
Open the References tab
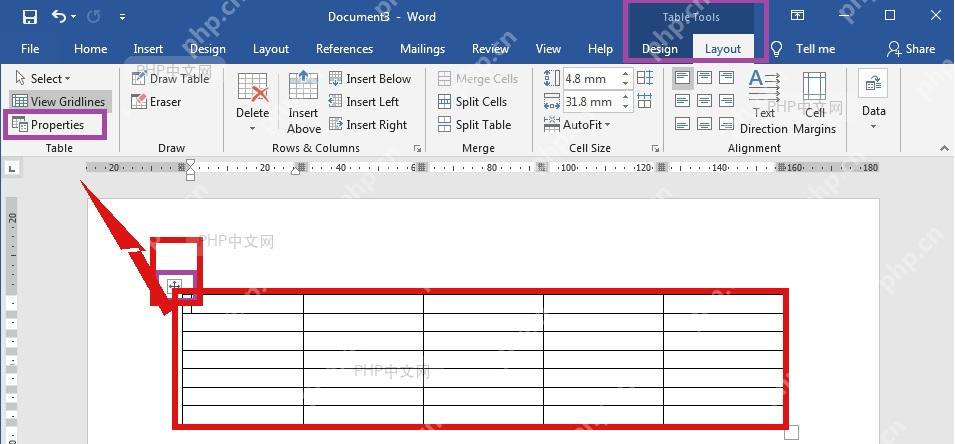pos(344,49)
